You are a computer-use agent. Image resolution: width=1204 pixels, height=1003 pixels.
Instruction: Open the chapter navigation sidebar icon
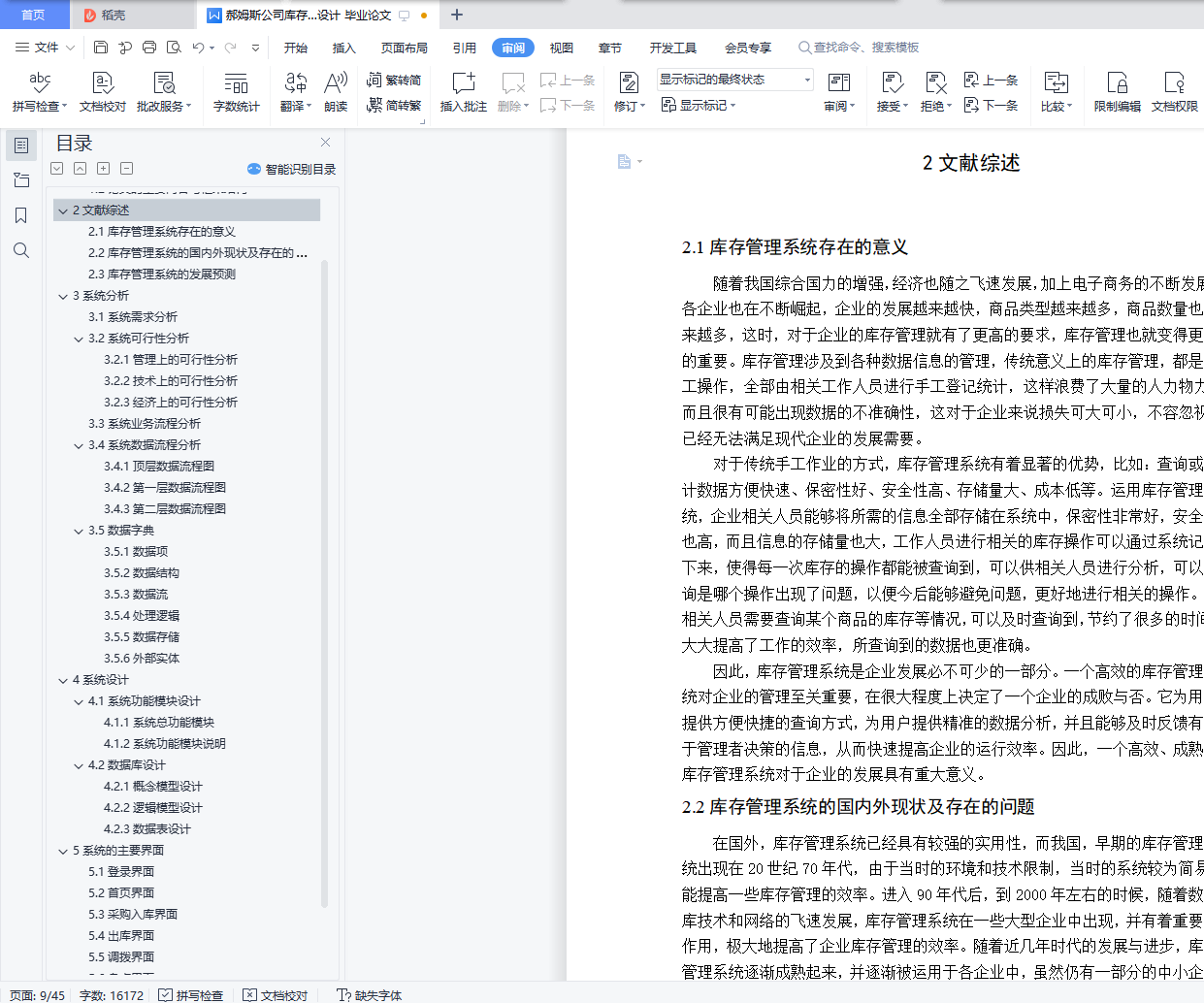[21, 180]
